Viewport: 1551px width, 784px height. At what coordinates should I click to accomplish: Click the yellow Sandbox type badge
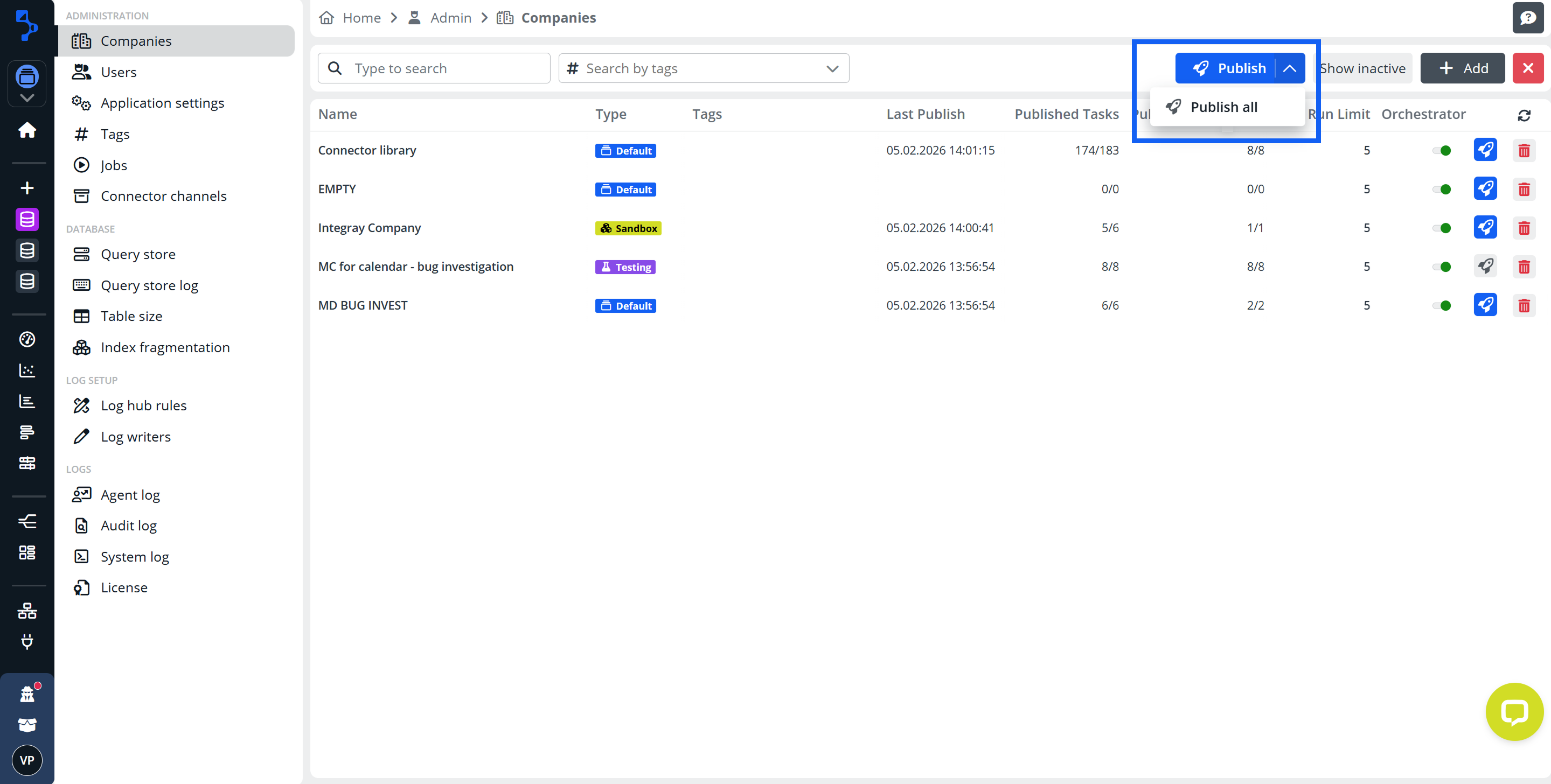click(x=628, y=228)
